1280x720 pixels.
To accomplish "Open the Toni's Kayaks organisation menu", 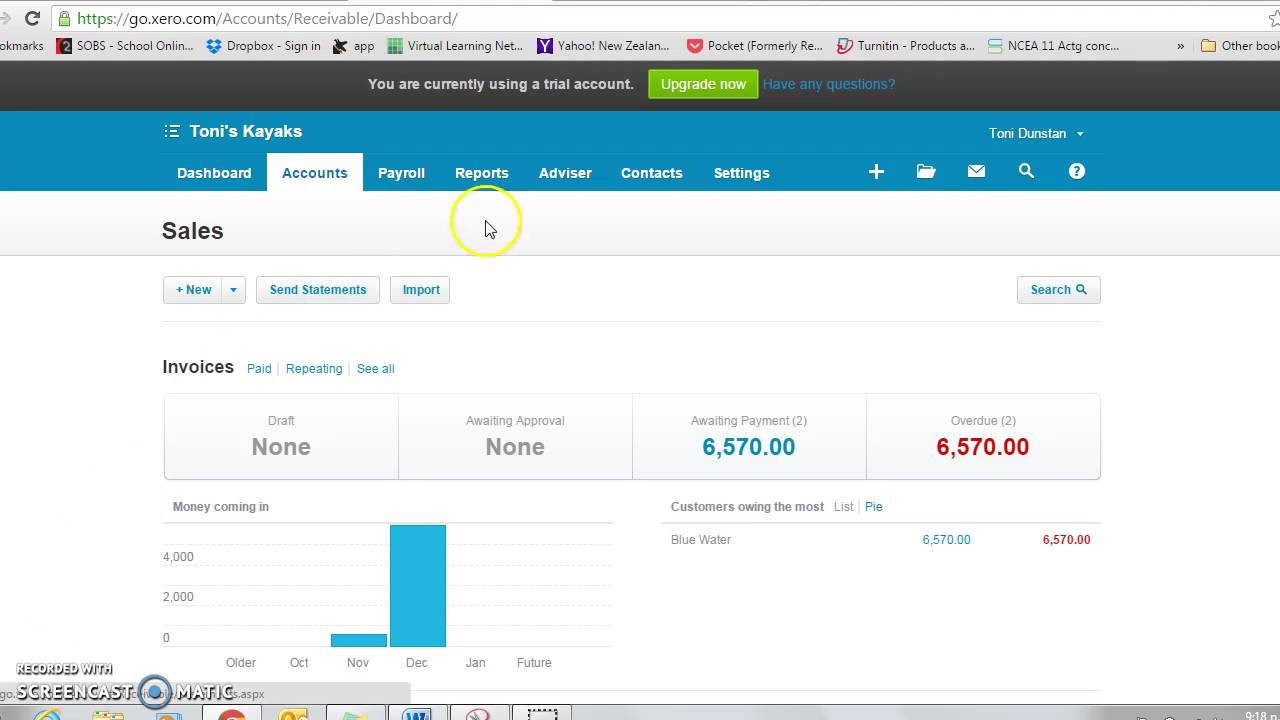I will click(x=233, y=131).
